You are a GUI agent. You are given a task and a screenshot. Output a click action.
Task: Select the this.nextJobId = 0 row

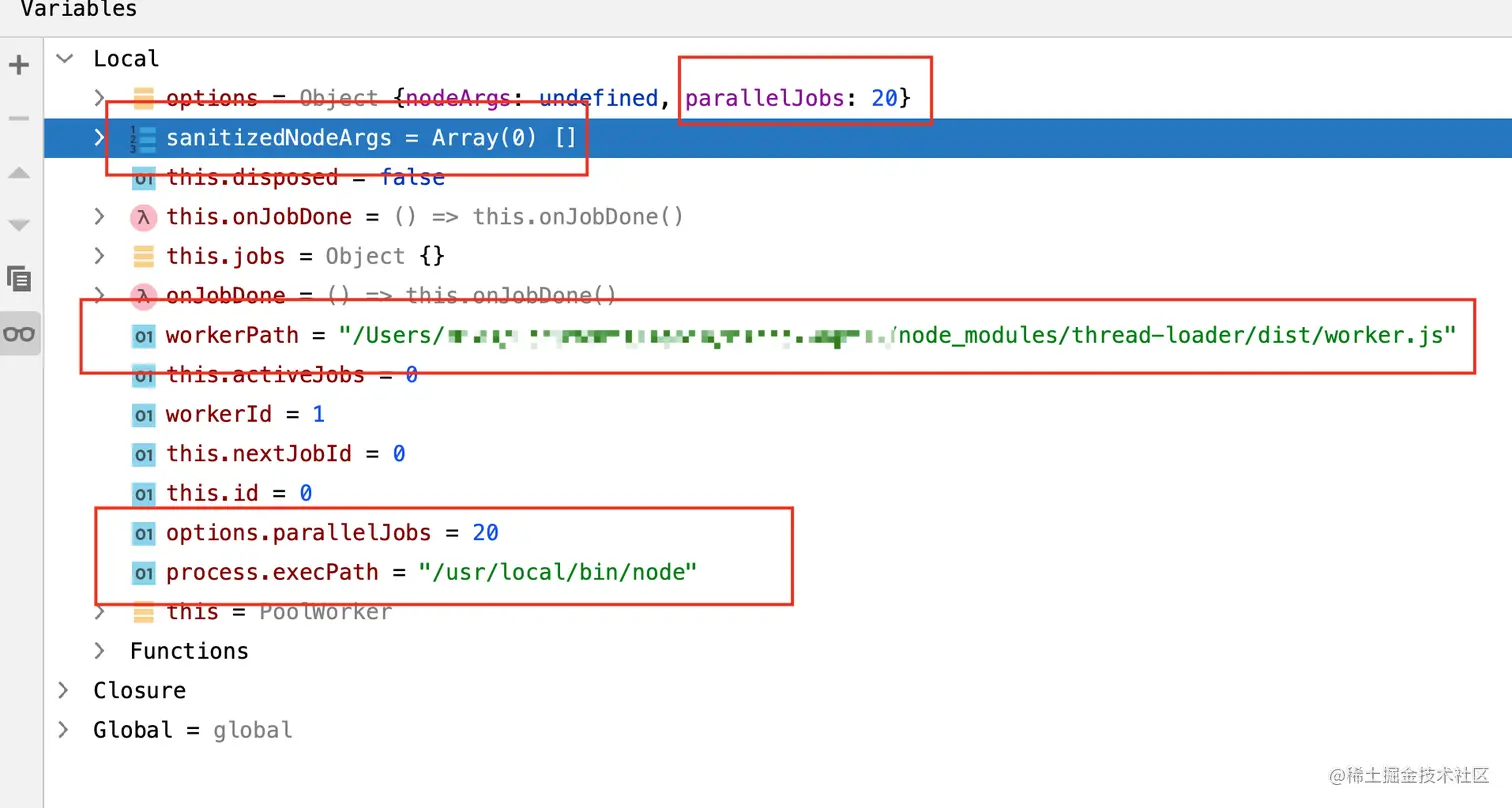point(777,454)
